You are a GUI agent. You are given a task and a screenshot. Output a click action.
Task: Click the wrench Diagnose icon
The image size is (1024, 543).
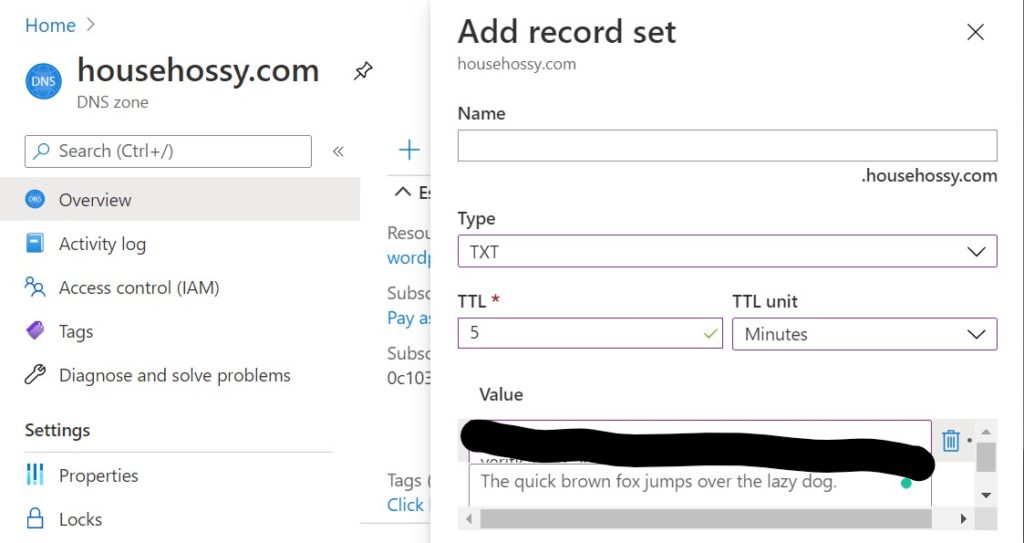coord(35,374)
